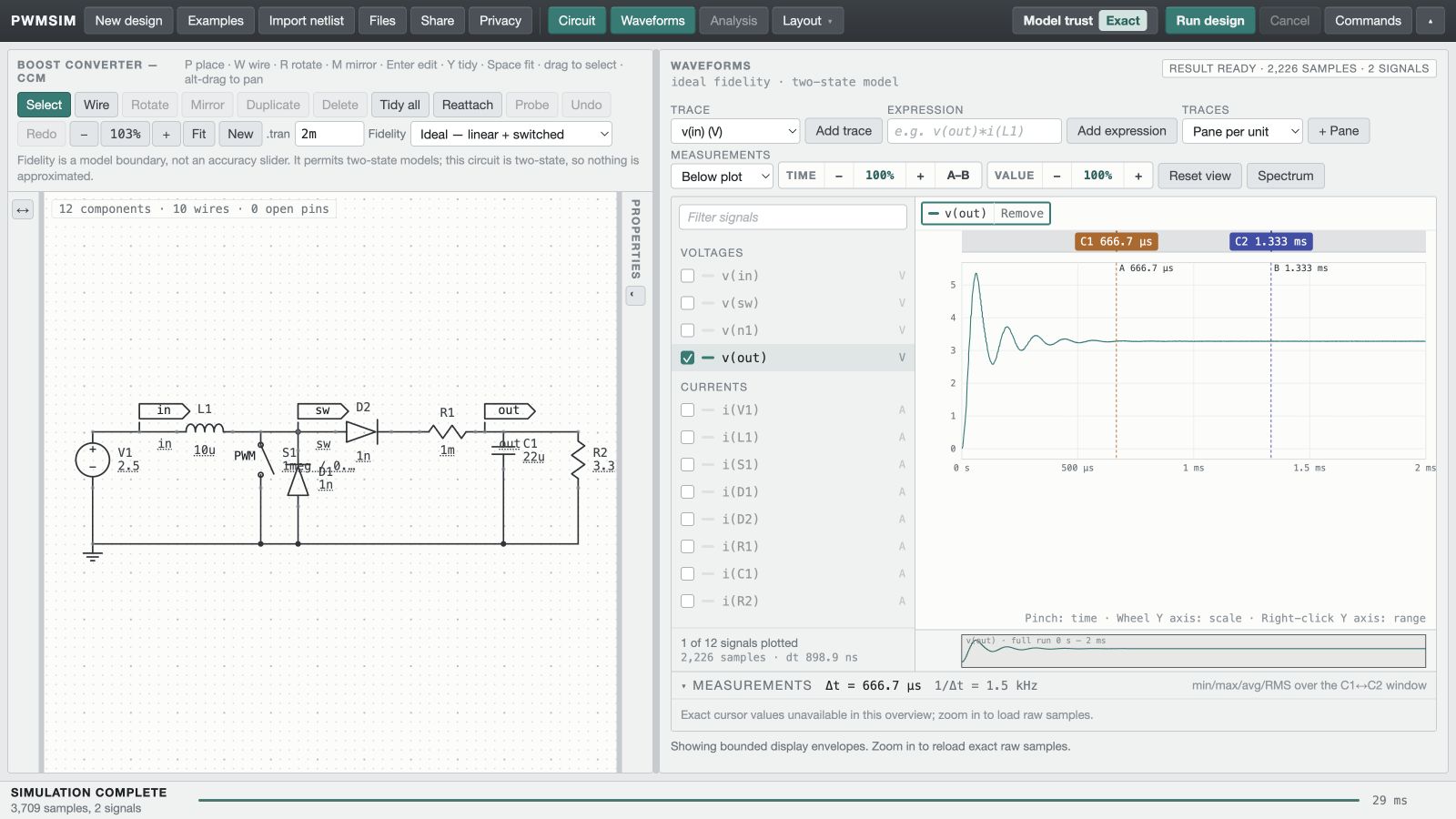Check the i(S1) current checkbox
Image resolution: width=1456 pixels, height=819 pixels.
687,465
